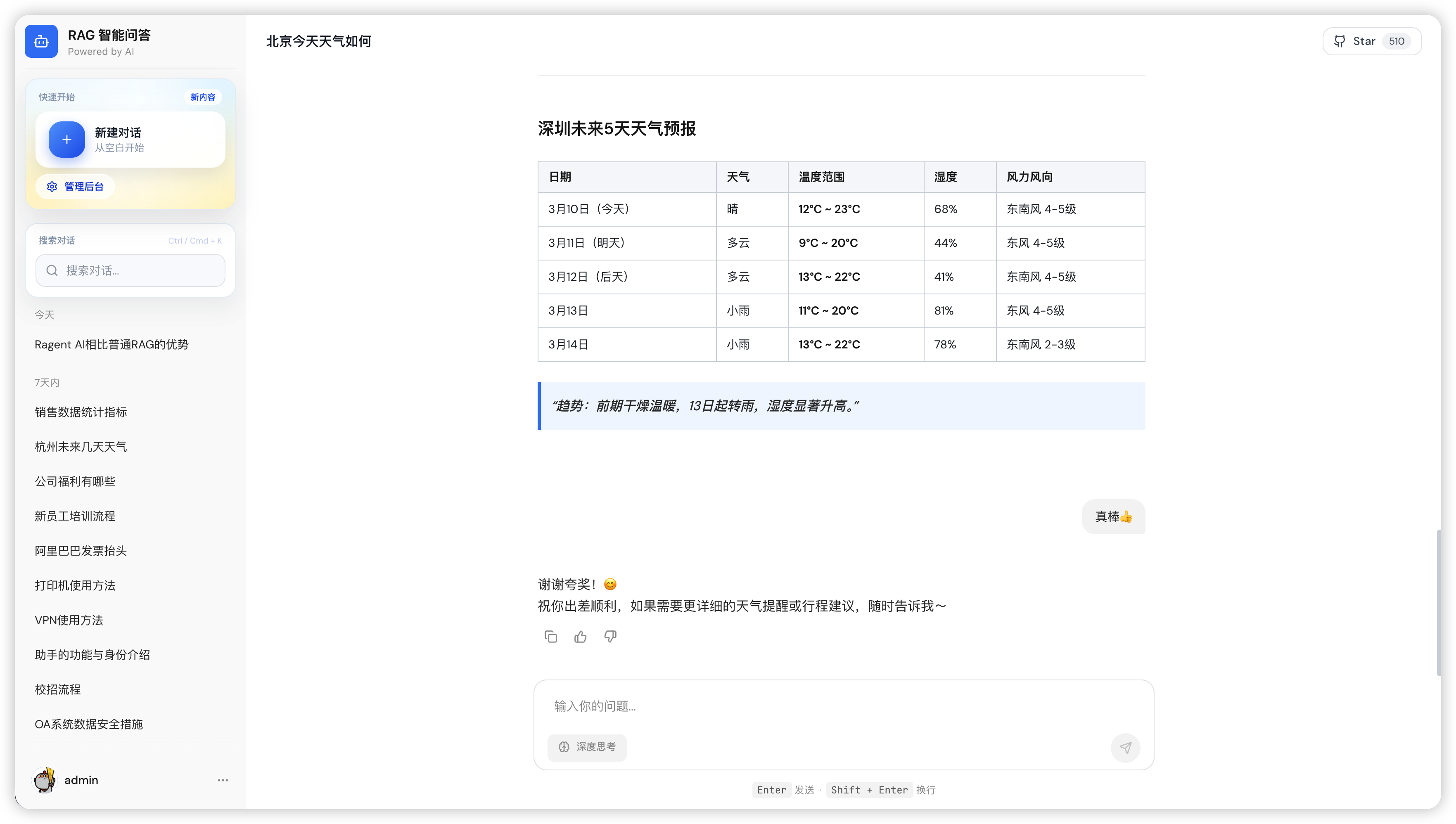Select the OA系统数据安全措施 conversation
Viewport: 1456px width, 824px height.
click(x=89, y=725)
